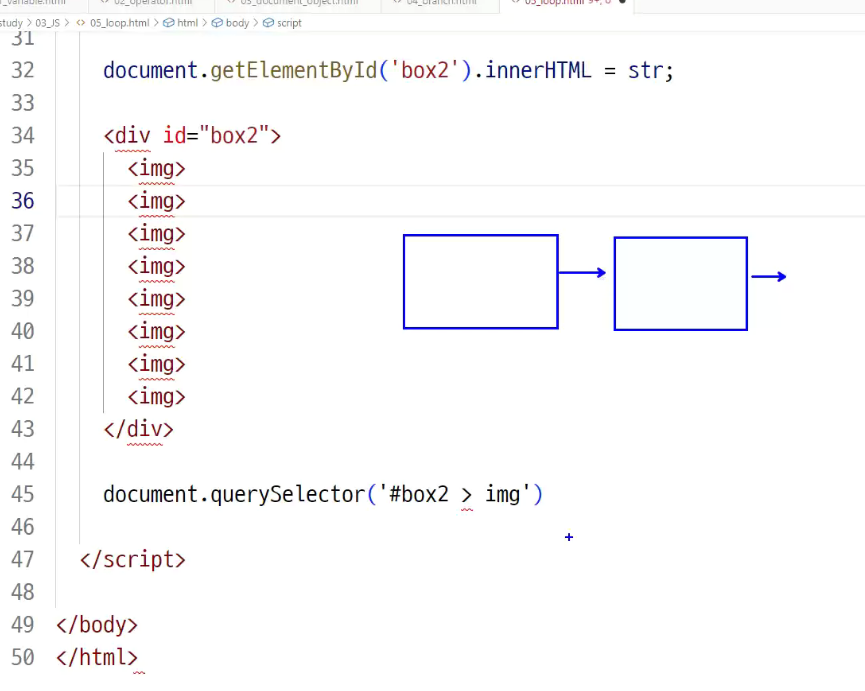
Task: Click line number 49 in the gutter
Action: click(x=23, y=625)
